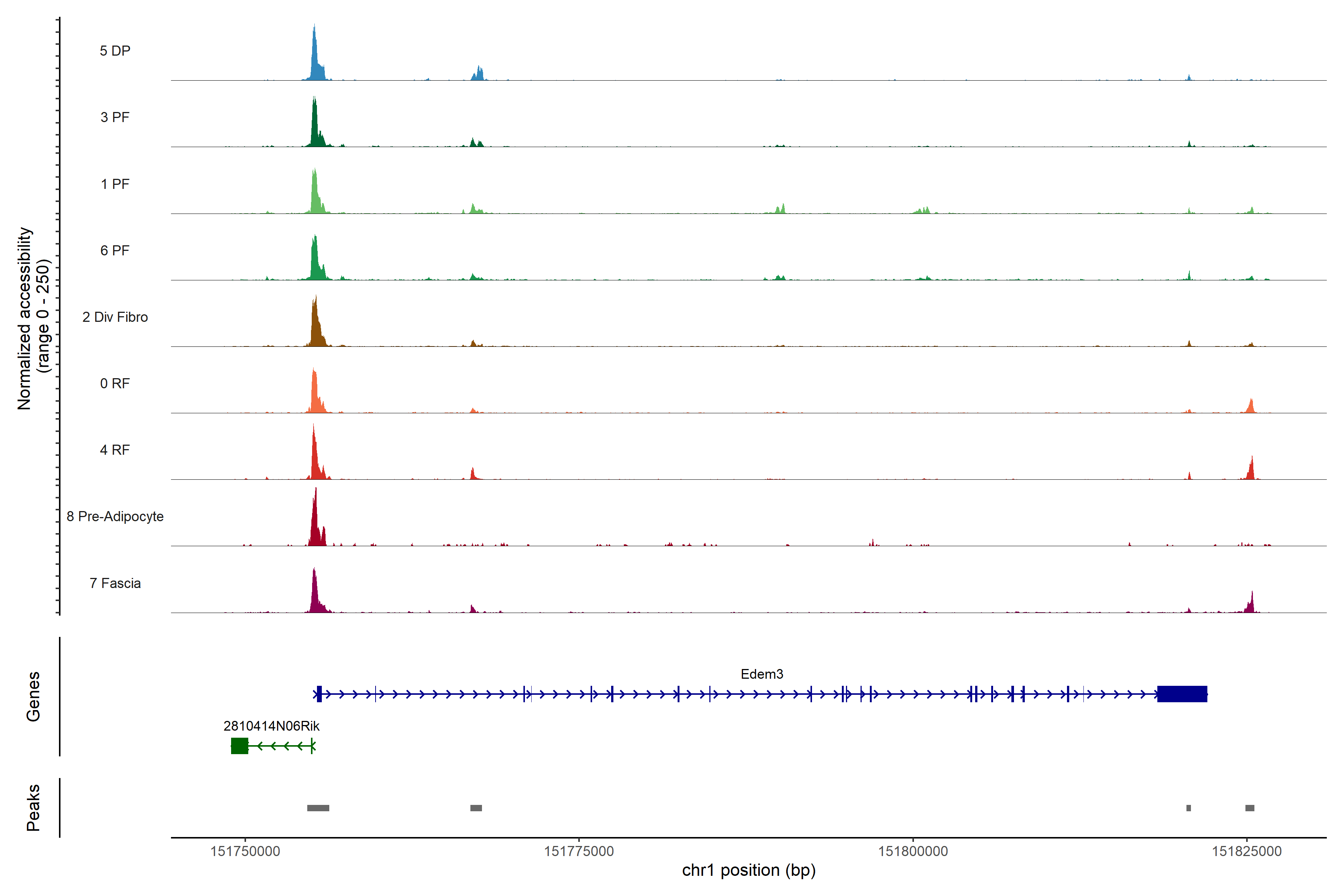Image resolution: width=1344 pixels, height=896 pixels.
Task: Click the 7 Fascia track label
Action: pyautogui.click(x=115, y=584)
